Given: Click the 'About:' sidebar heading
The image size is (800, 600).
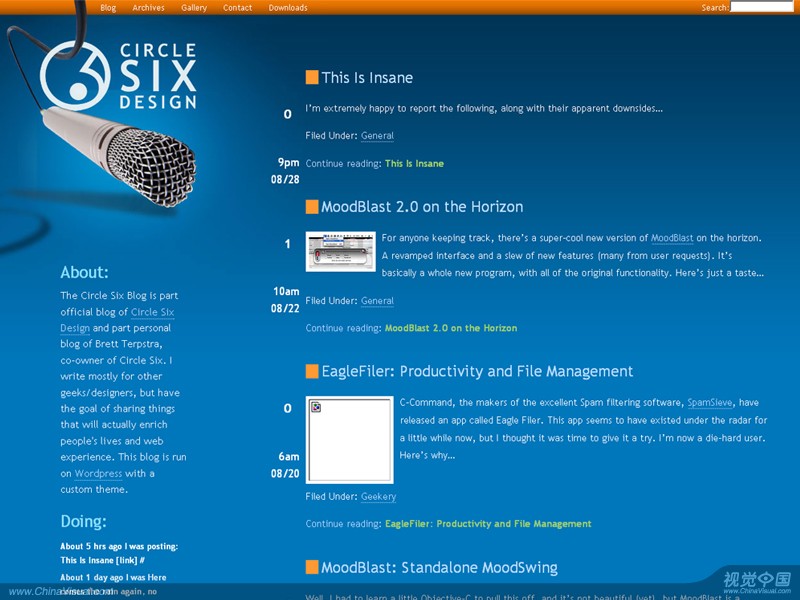Looking at the screenshot, I should (x=84, y=272).
